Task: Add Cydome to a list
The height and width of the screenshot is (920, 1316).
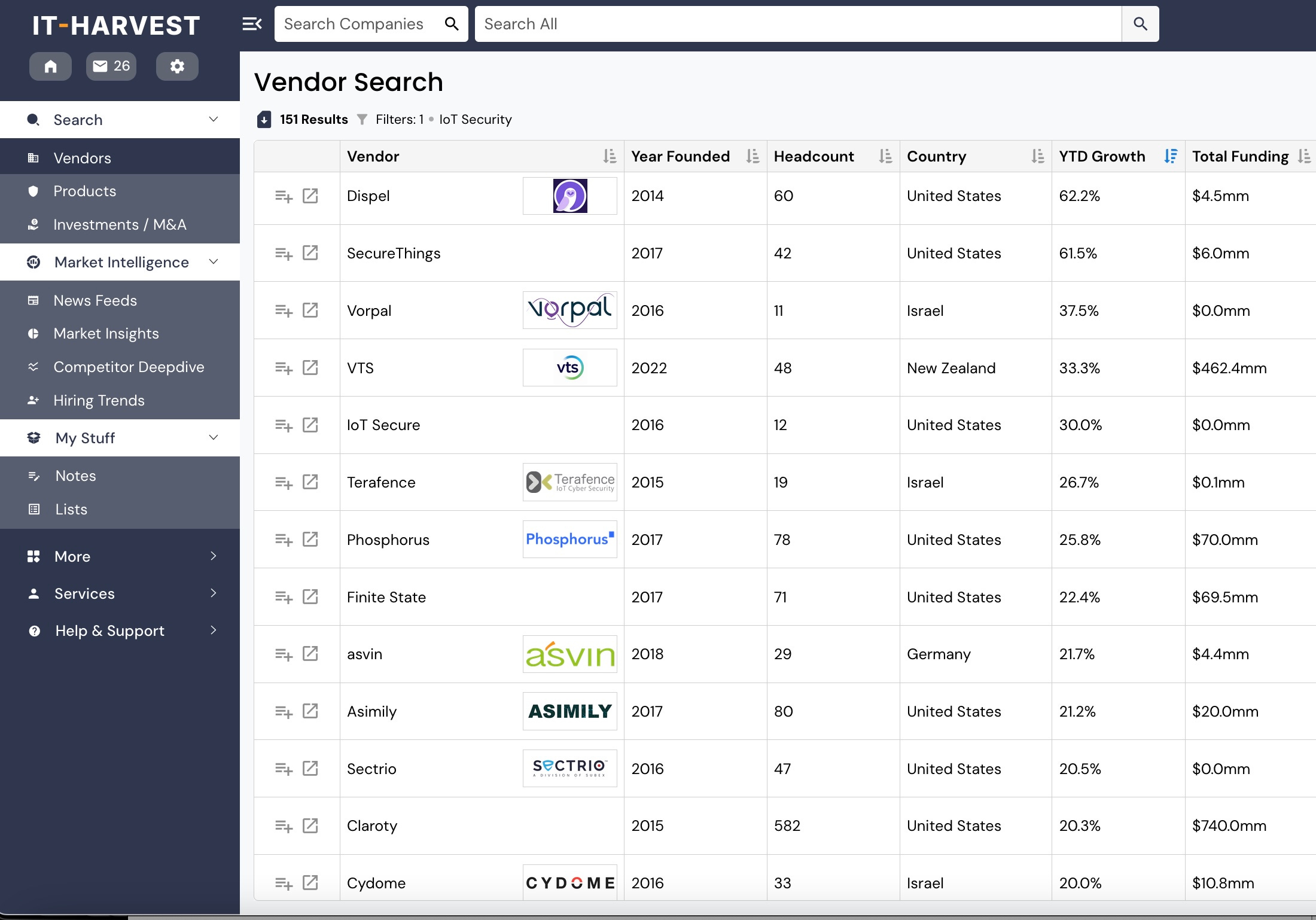Action: 284,884
